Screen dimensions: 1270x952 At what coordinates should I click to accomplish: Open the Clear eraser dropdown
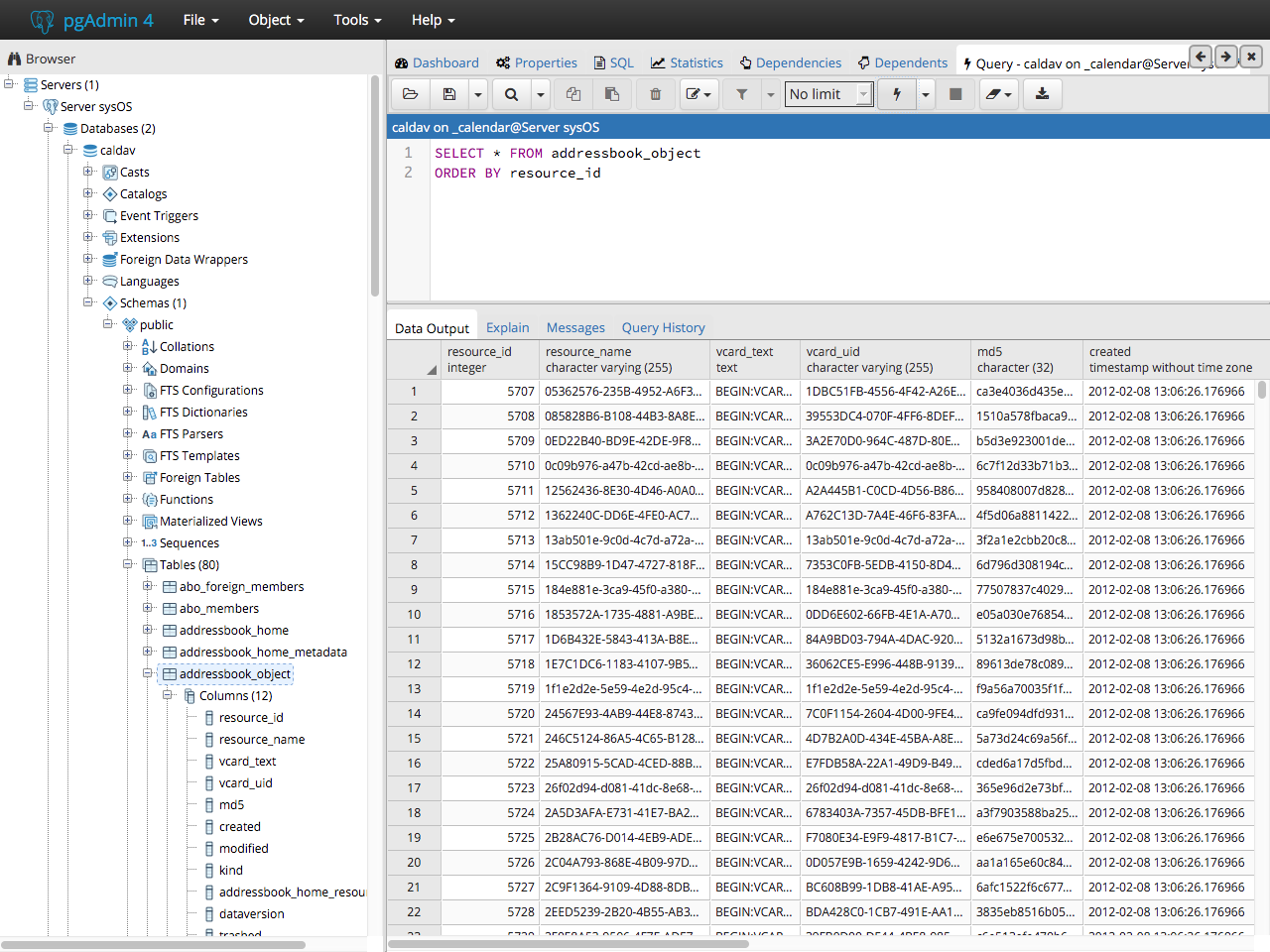tap(998, 94)
